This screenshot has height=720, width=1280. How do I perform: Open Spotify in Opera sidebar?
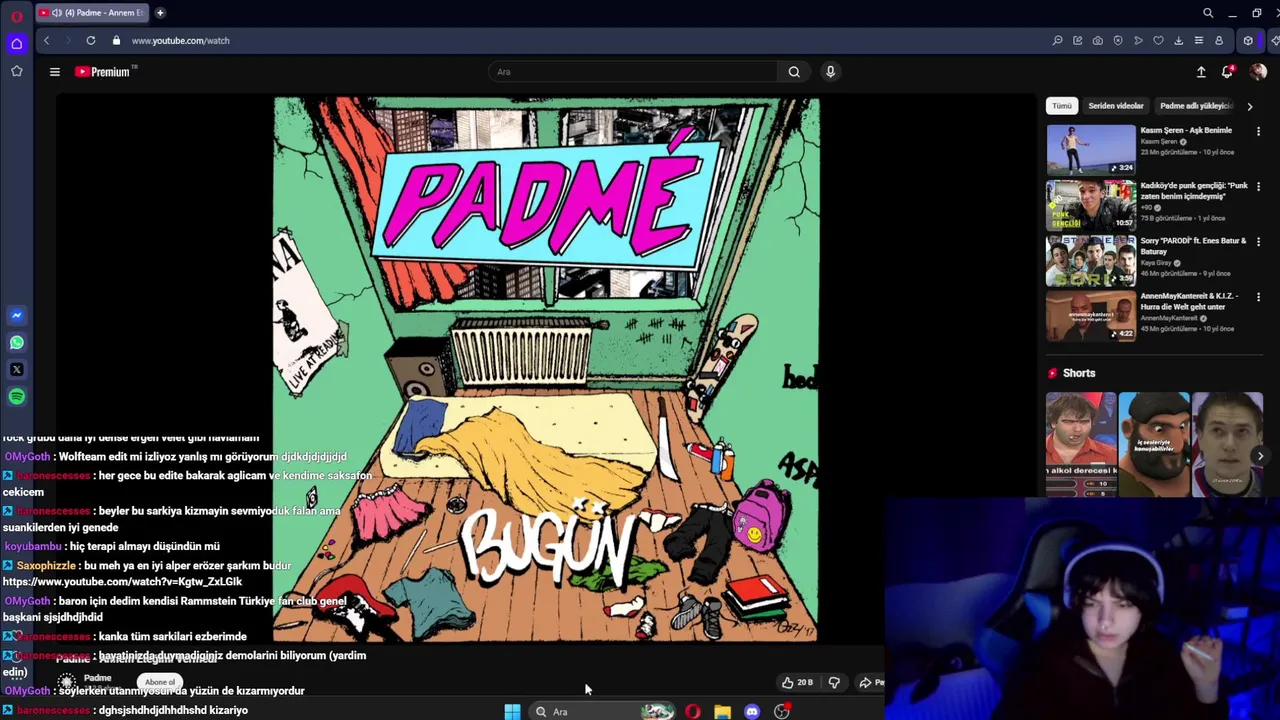coord(16,397)
